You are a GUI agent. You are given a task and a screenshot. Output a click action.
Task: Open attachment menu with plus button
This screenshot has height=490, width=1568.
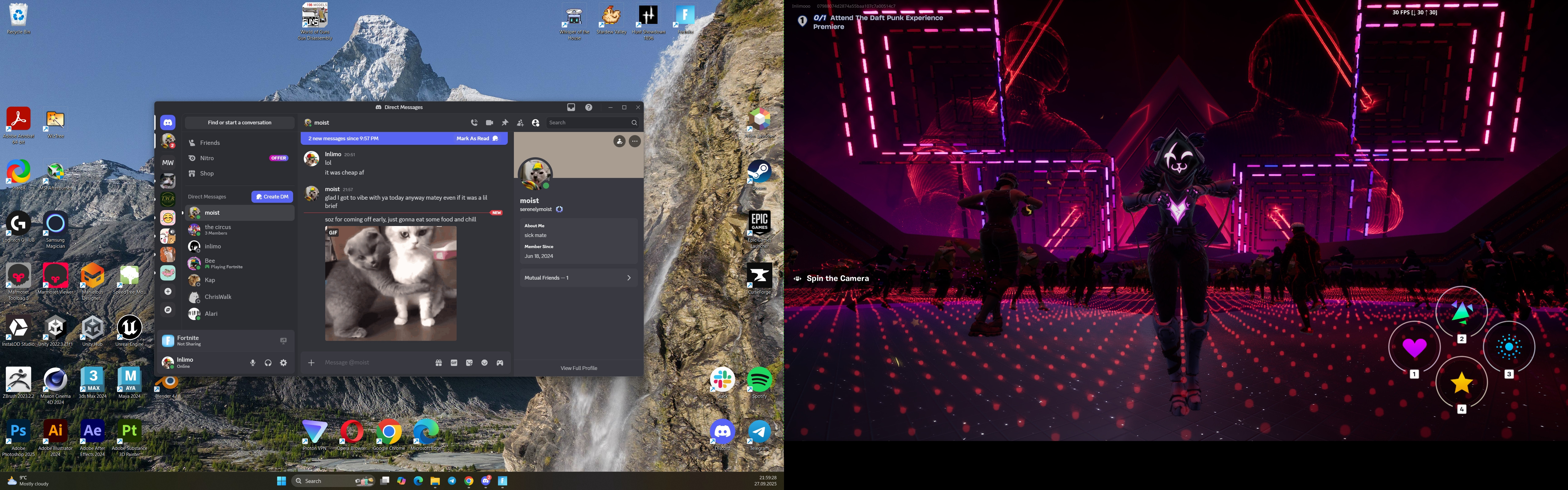[311, 363]
